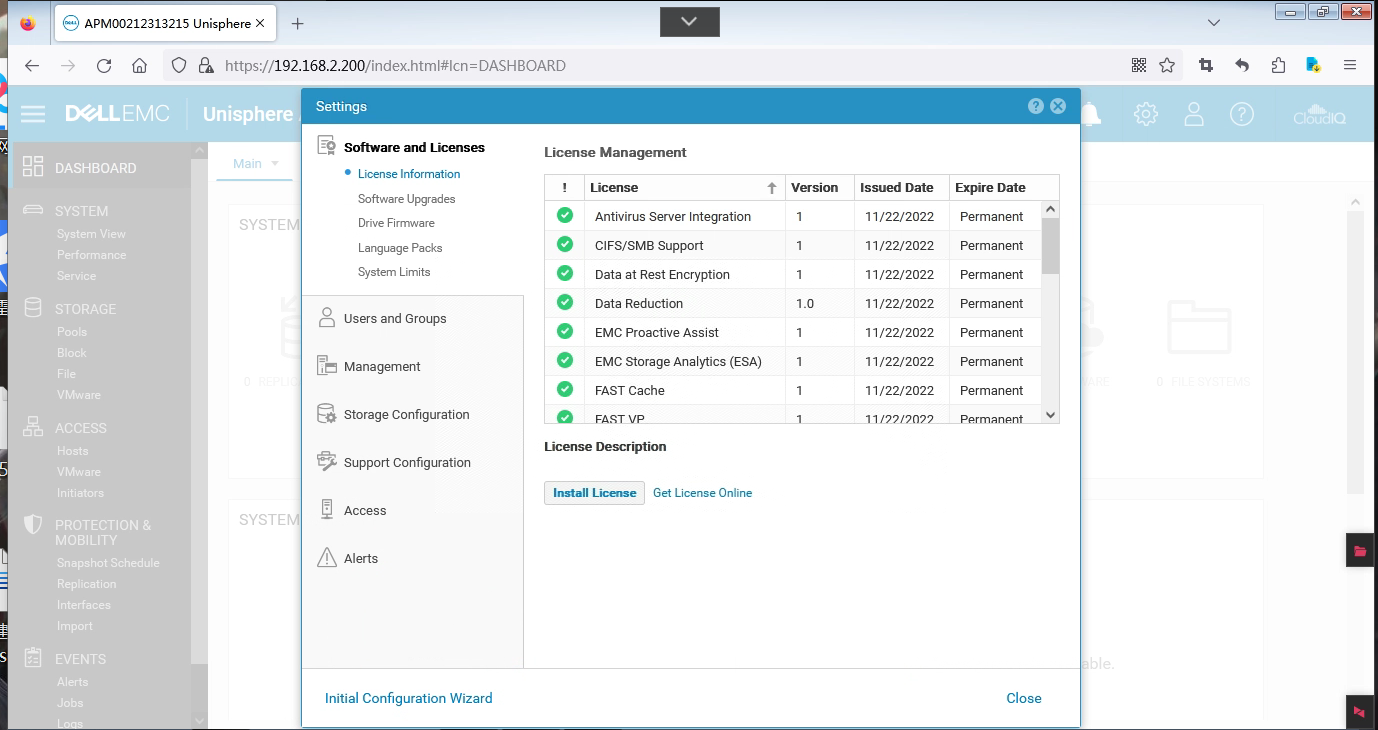Click the Version column header
1378x730 pixels.
pyautogui.click(x=820, y=187)
